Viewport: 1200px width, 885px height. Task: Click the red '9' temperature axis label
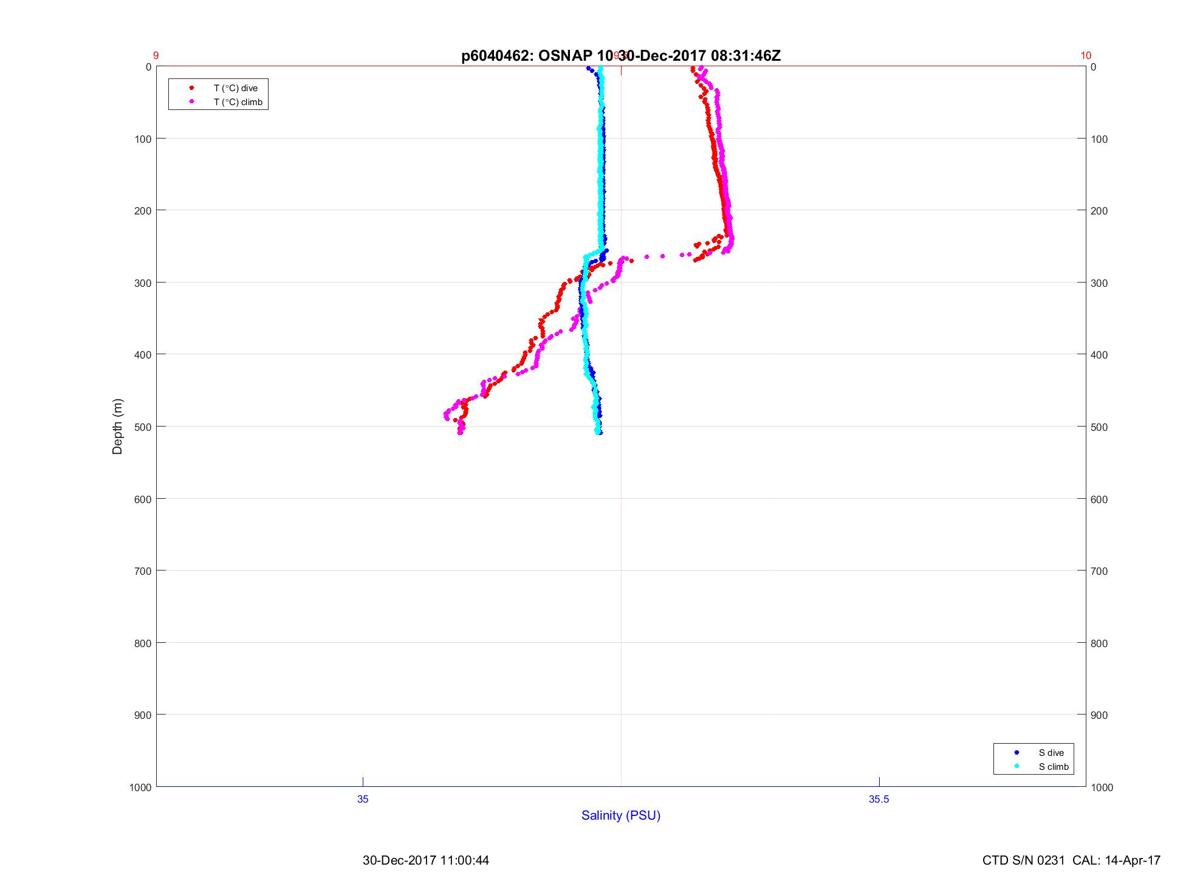156,56
